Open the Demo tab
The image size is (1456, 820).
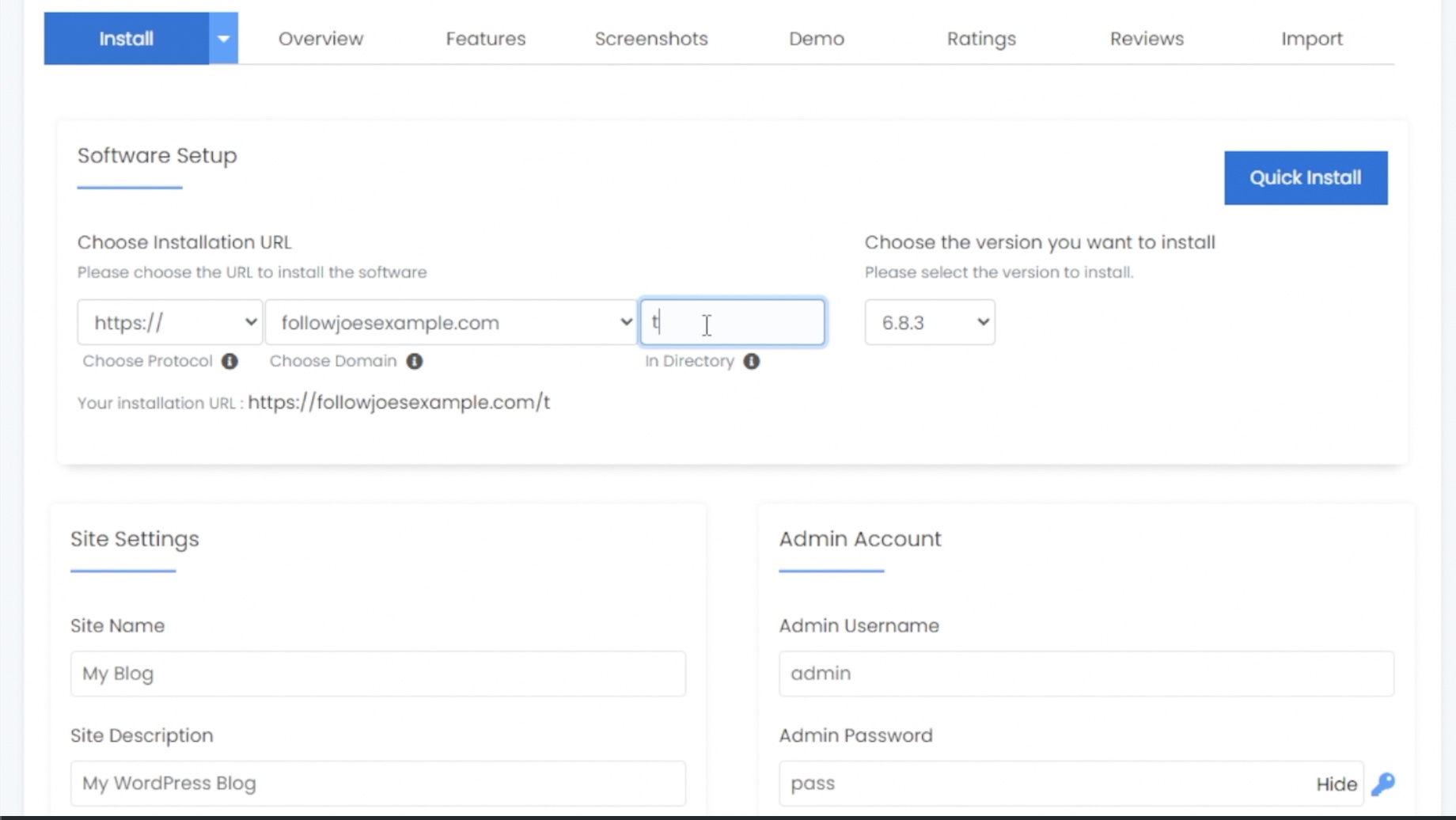click(x=816, y=38)
